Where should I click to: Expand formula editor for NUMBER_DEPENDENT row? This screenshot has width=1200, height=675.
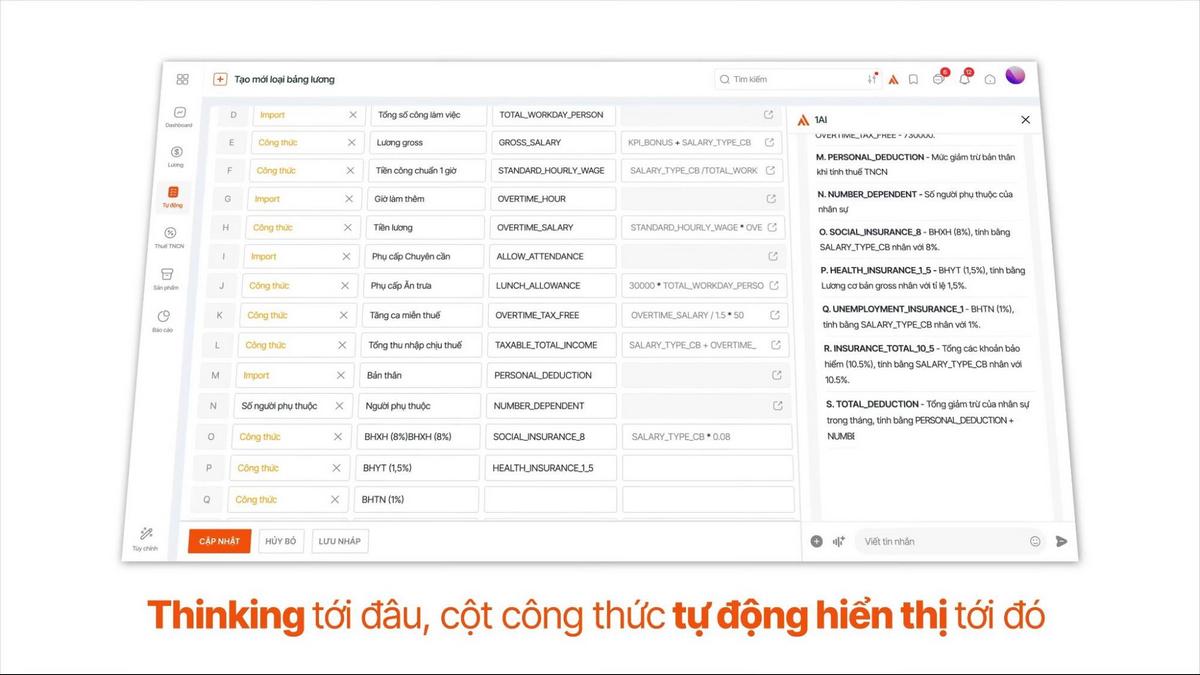click(778, 406)
